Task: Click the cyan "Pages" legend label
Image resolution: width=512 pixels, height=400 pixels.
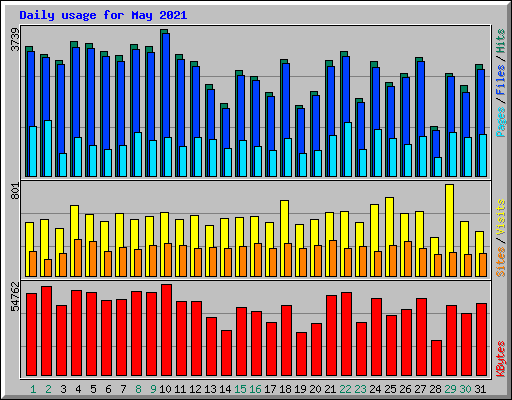Action: (501, 122)
